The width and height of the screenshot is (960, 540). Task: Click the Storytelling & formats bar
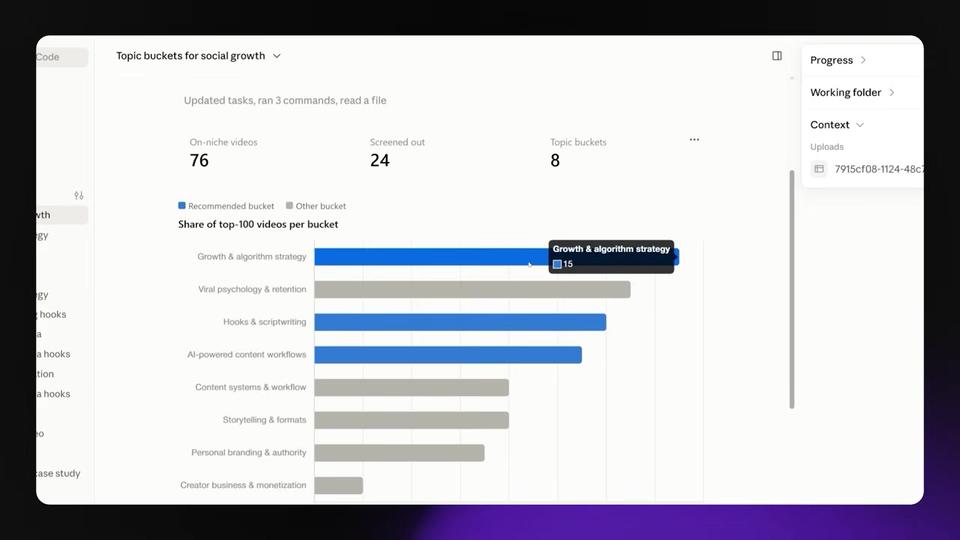tap(411, 420)
